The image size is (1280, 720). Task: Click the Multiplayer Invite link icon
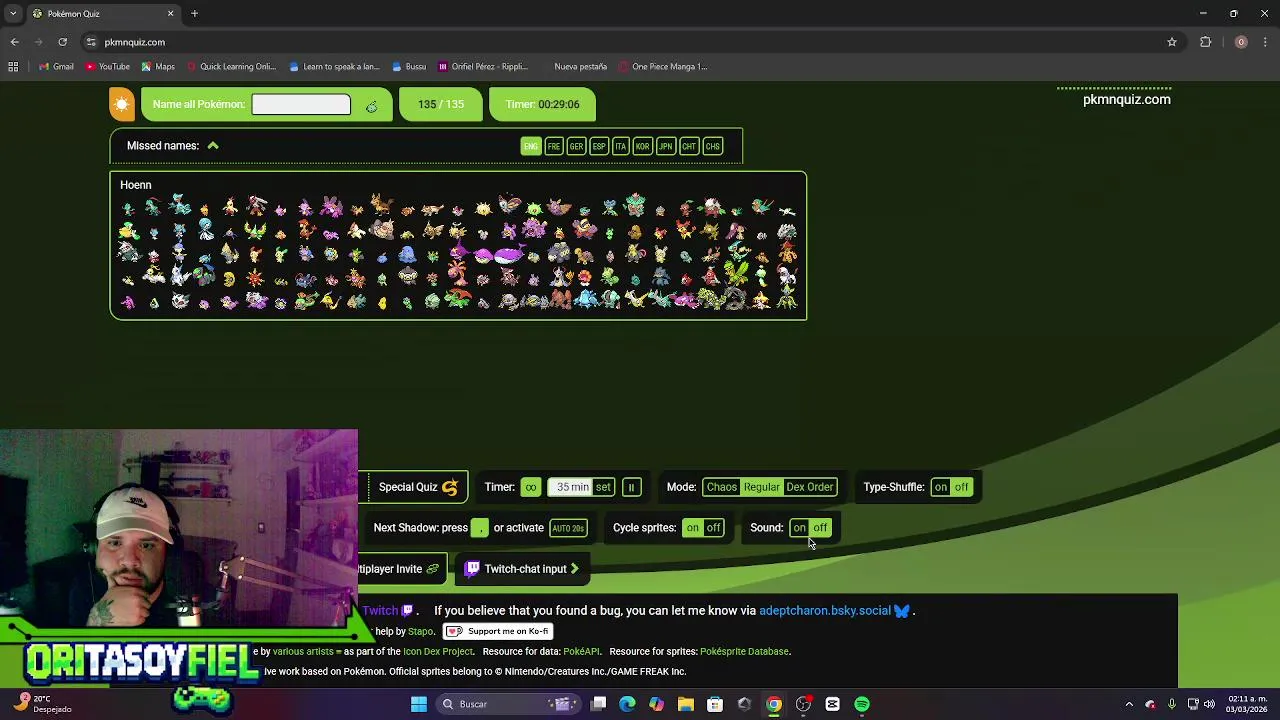[432, 569]
